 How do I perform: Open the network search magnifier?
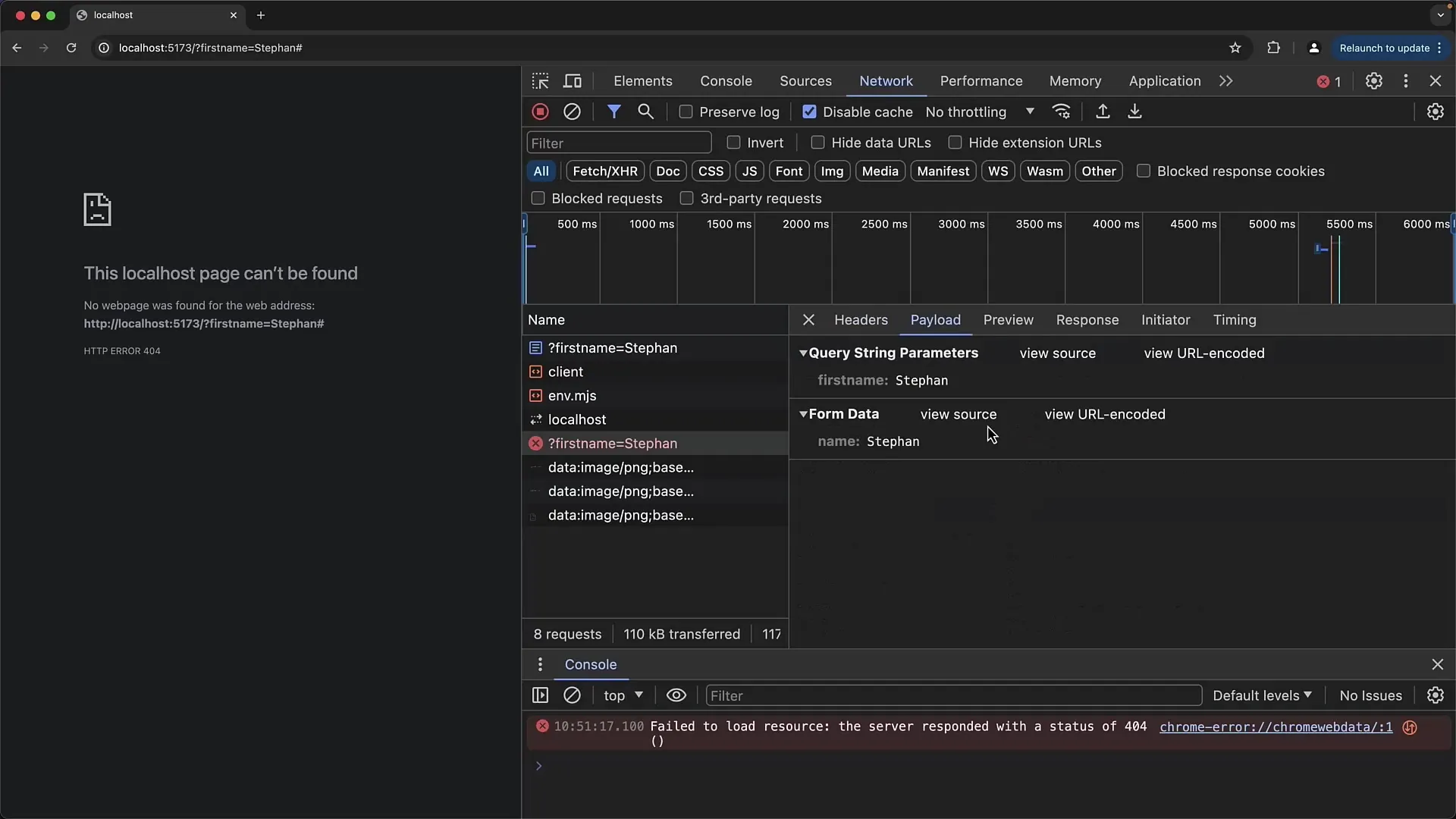[x=645, y=111]
